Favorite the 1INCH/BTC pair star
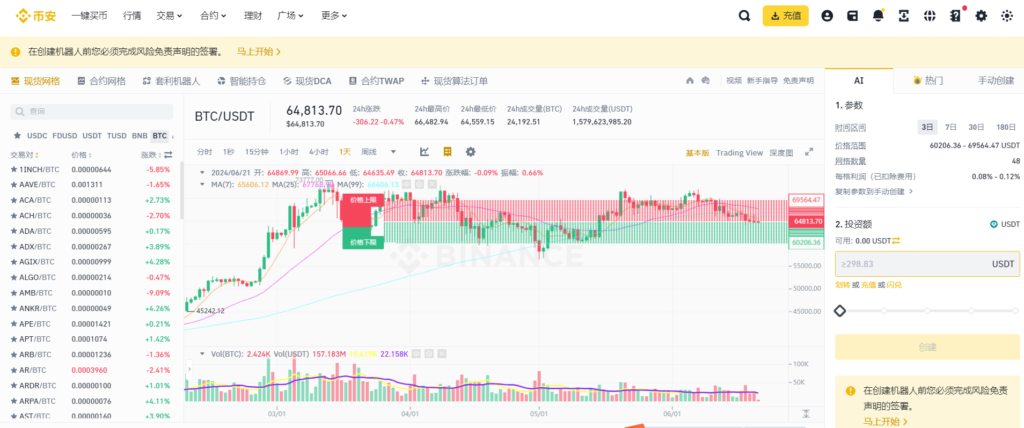Image resolution: width=1024 pixels, height=428 pixels. [x=12, y=169]
